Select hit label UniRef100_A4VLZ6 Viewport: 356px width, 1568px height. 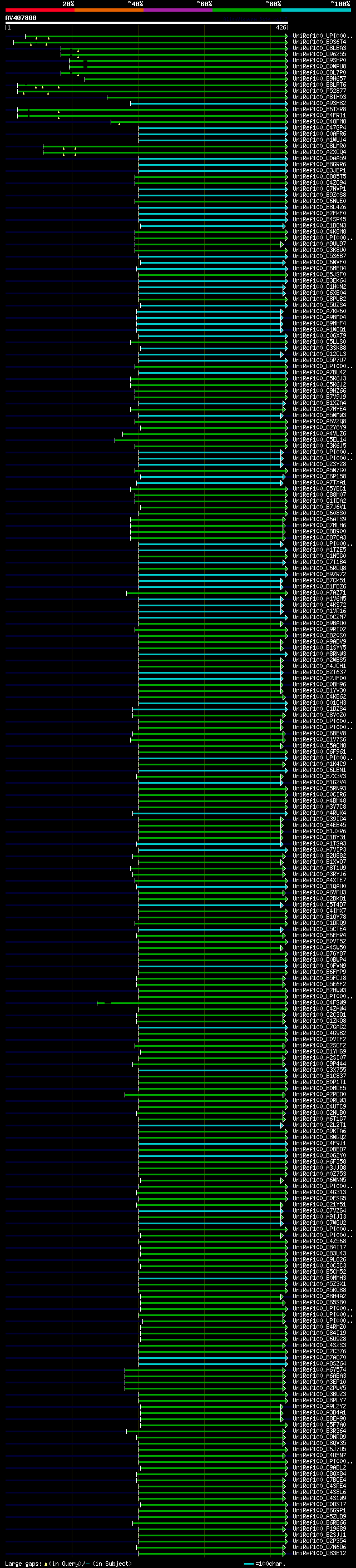tap(319, 433)
